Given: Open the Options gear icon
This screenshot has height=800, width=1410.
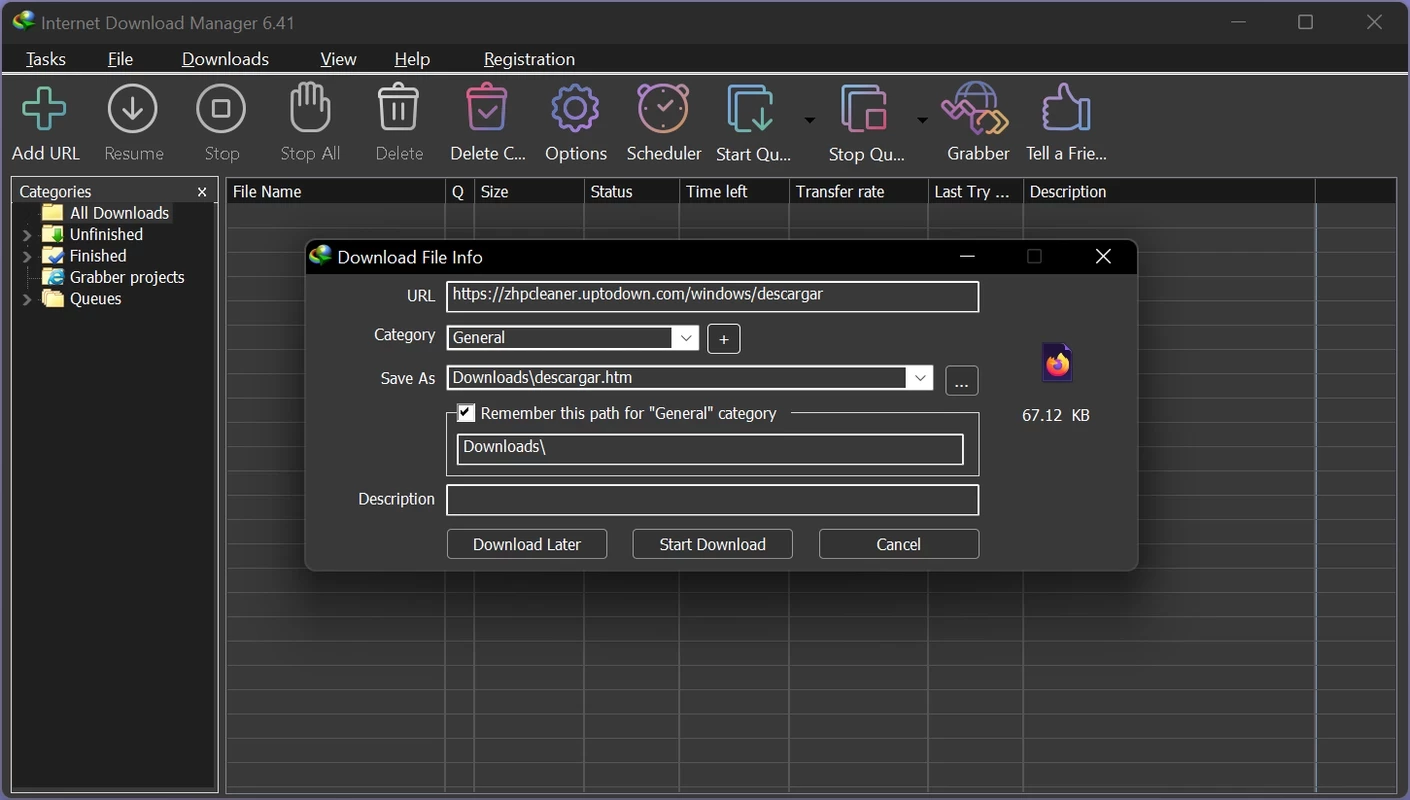Looking at the screenshot, I should 575,110.
